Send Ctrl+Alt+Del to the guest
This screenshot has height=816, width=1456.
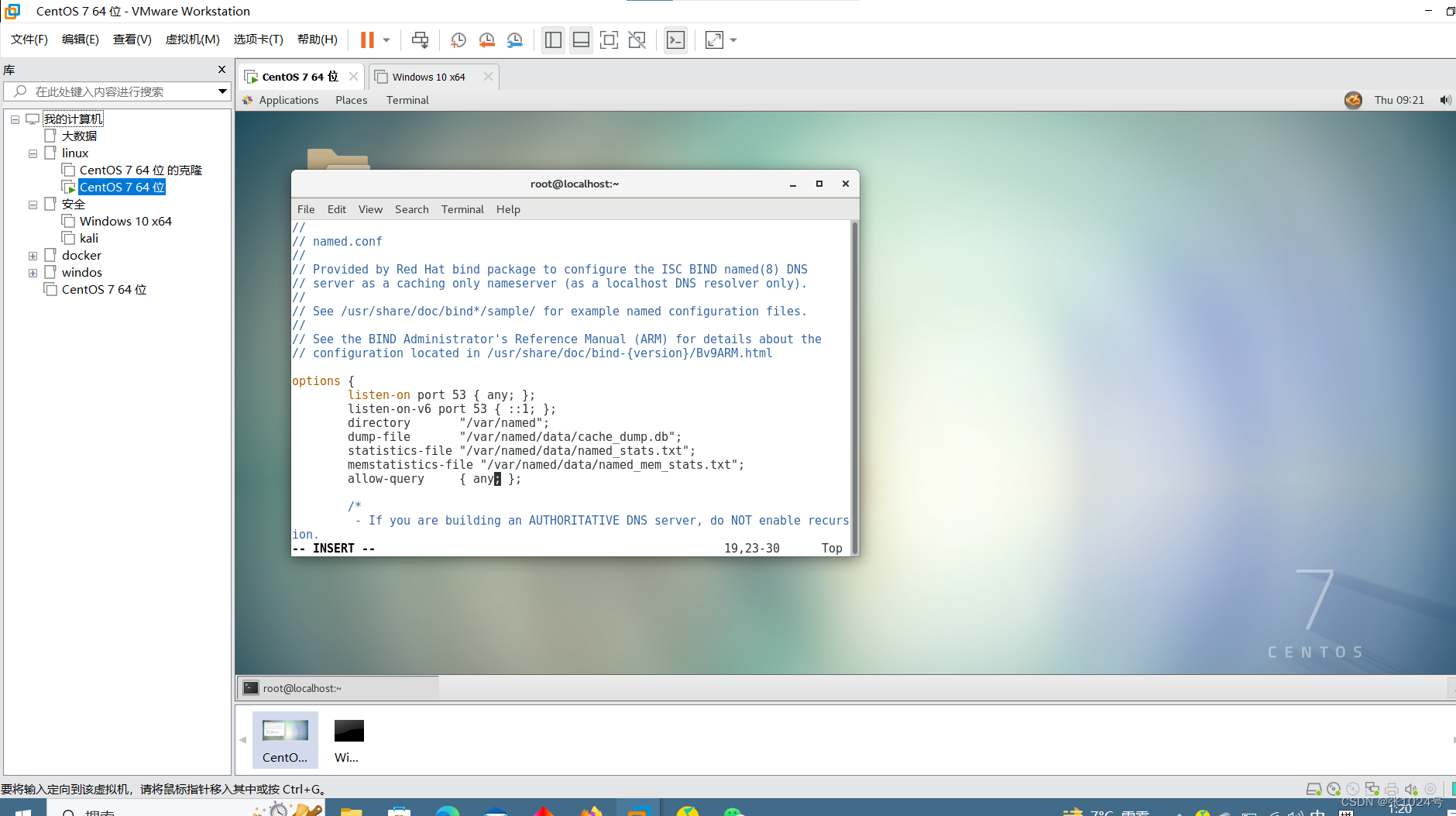(419, 40)
